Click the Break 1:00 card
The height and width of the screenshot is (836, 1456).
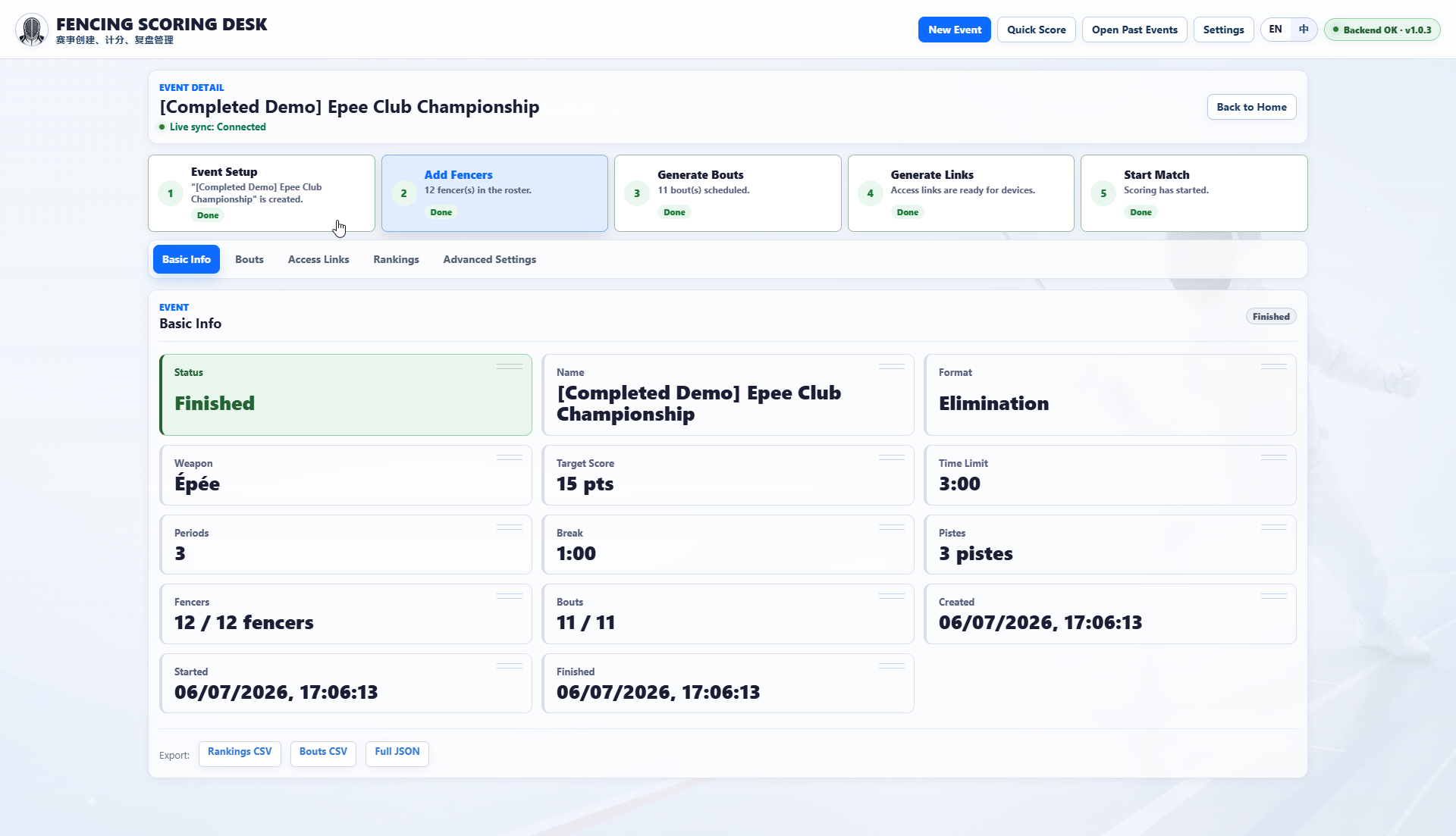(728, 545)
